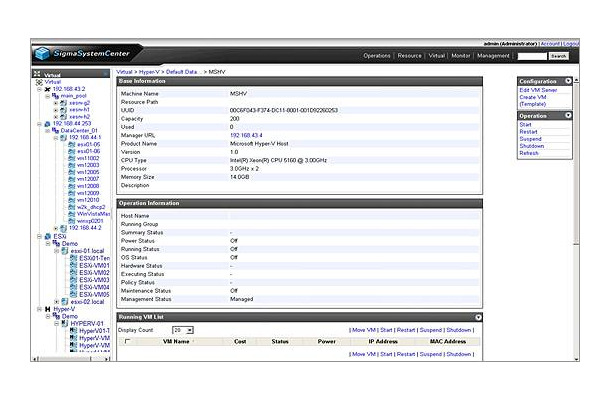Collapse the HYPERV-01 tree node

(x=56, y=324)
